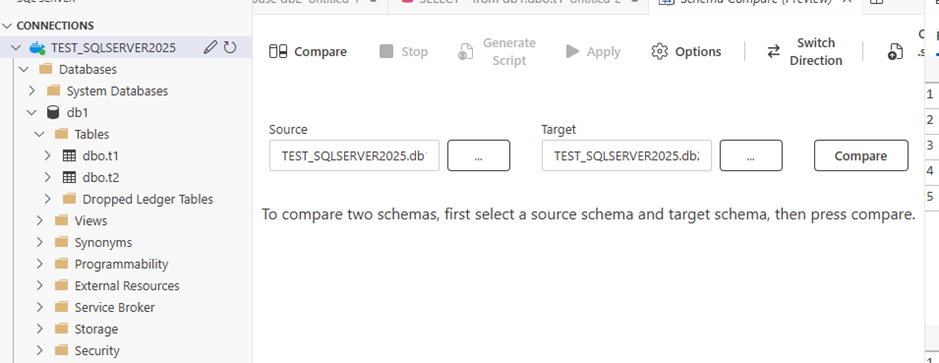
Task: Click the Generate Script toolbar icon
Action: (x=465, y=52)
